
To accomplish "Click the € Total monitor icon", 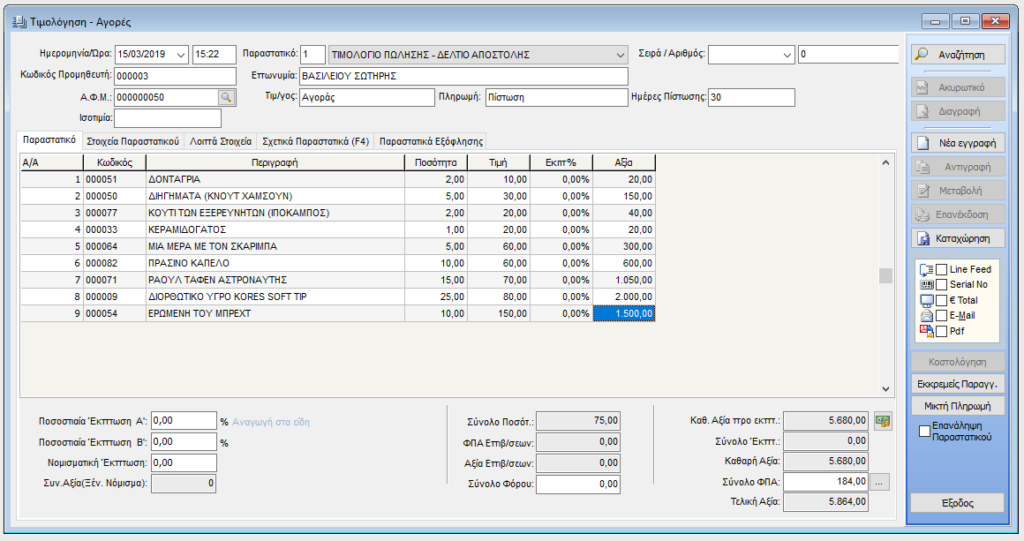I will tap(926, 301).
